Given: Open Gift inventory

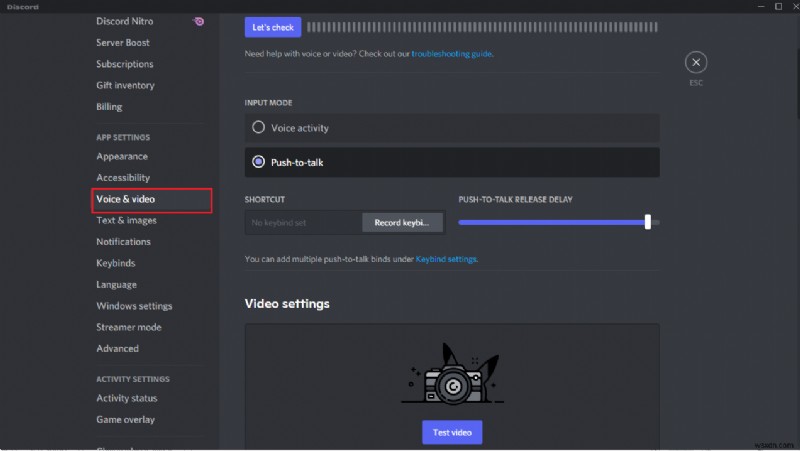Looking at the screenshot, I should (126, 86).
